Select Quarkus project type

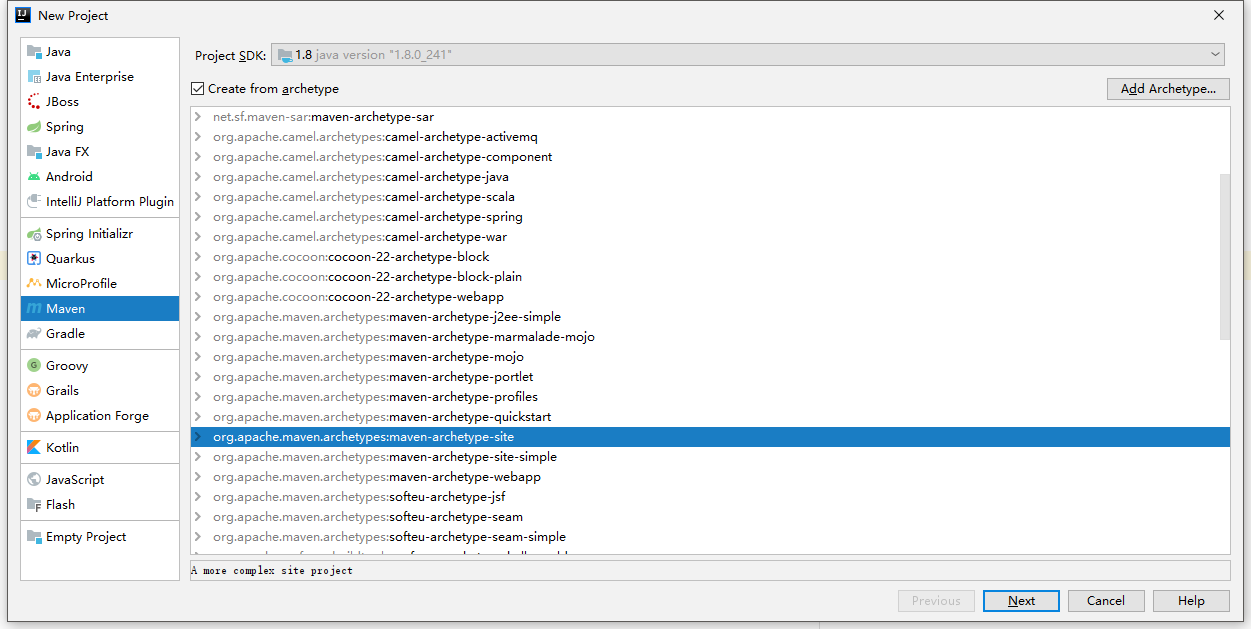(100, 259)
